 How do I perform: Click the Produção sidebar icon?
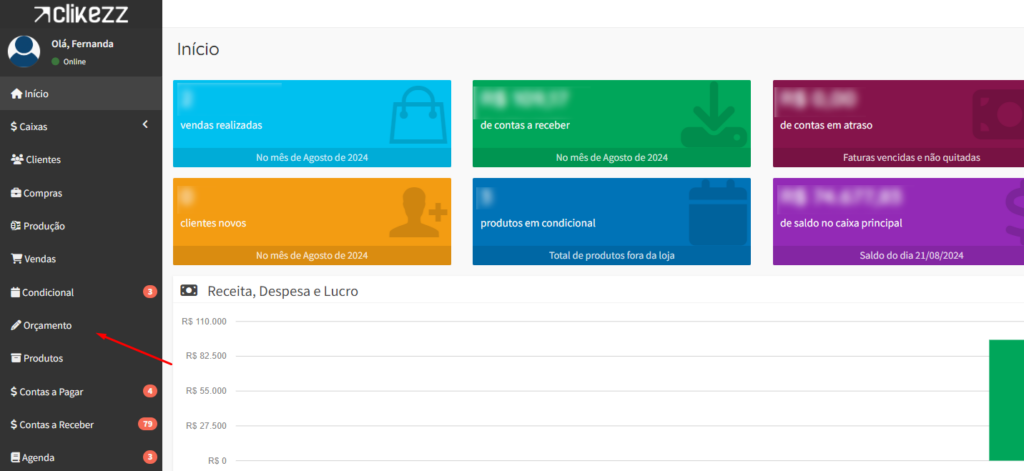coord(16,226)
